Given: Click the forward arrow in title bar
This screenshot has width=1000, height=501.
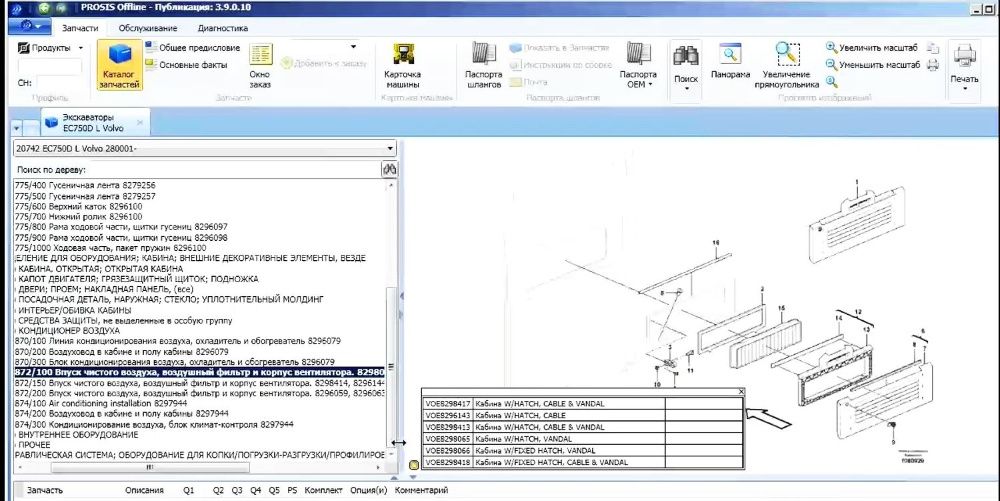Looking at the screenshot, I should [x=61, y=8].
